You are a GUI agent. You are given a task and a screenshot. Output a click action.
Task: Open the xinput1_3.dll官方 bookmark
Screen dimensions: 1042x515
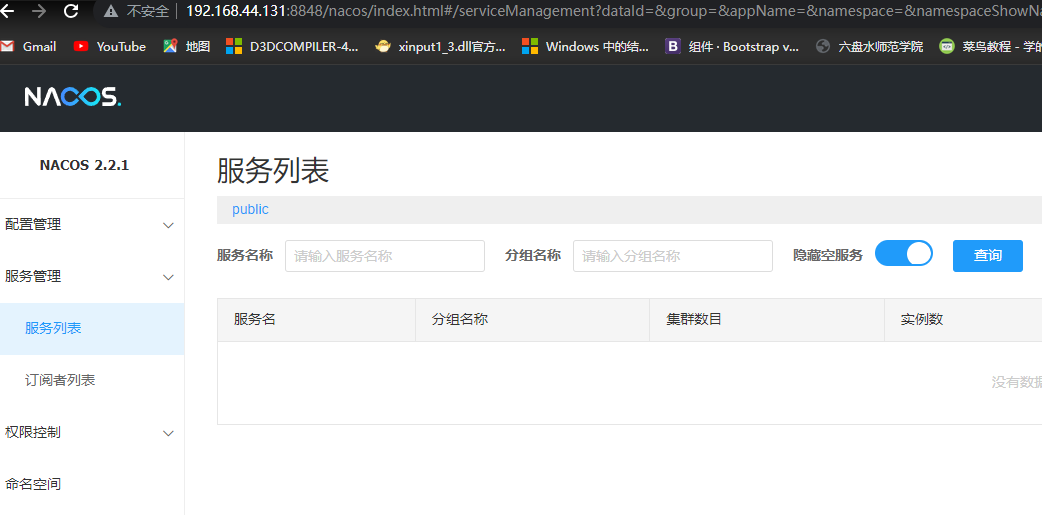coord(440,47)
